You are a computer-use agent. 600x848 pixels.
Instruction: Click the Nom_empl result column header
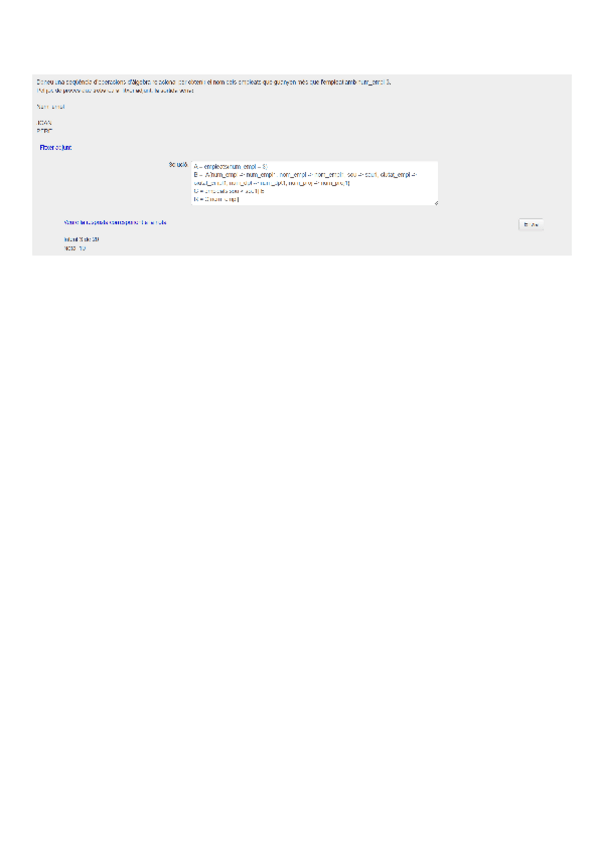pyautogui.click(x=51, y=107)
